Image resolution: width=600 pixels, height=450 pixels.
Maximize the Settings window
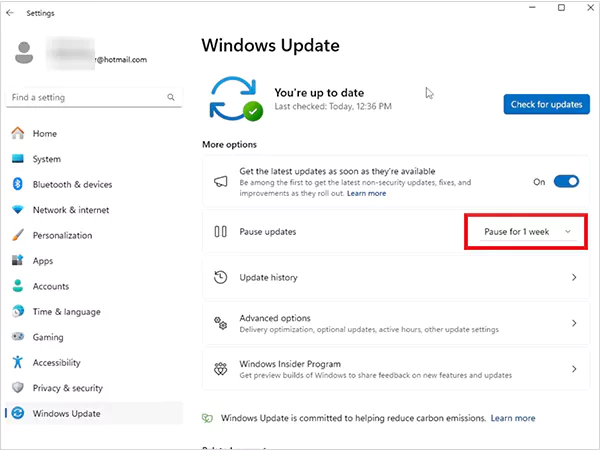(x=561, y=8)
